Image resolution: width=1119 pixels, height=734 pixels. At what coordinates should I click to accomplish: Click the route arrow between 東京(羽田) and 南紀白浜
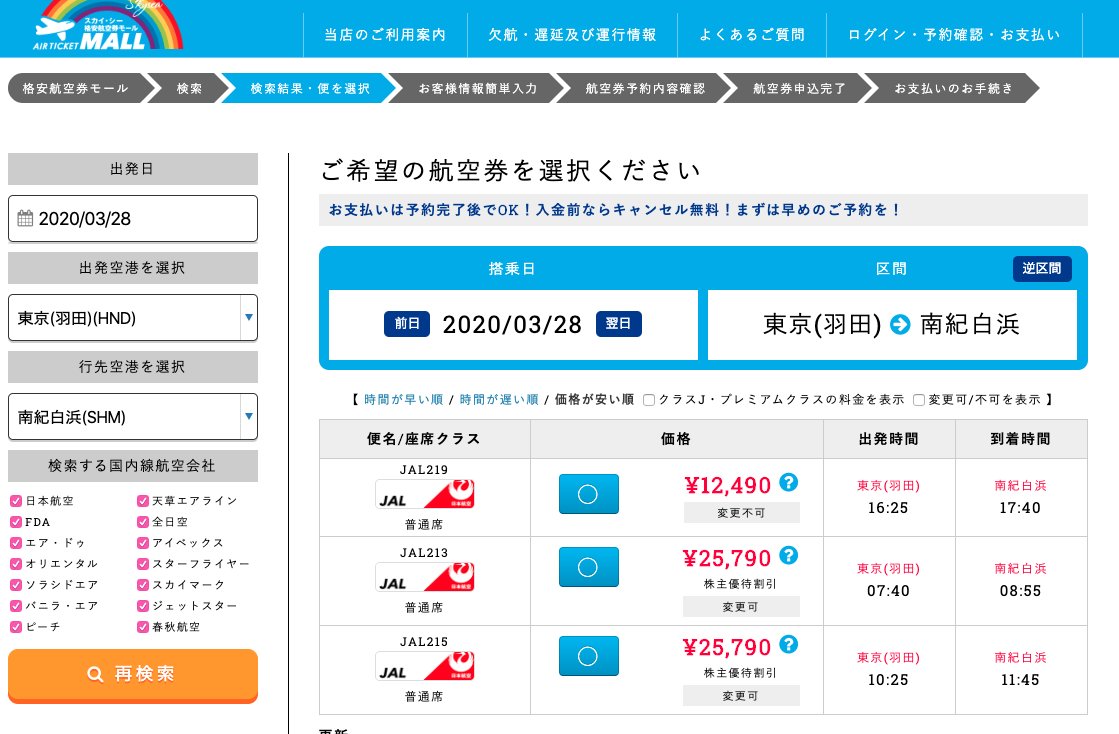point(901,325)
